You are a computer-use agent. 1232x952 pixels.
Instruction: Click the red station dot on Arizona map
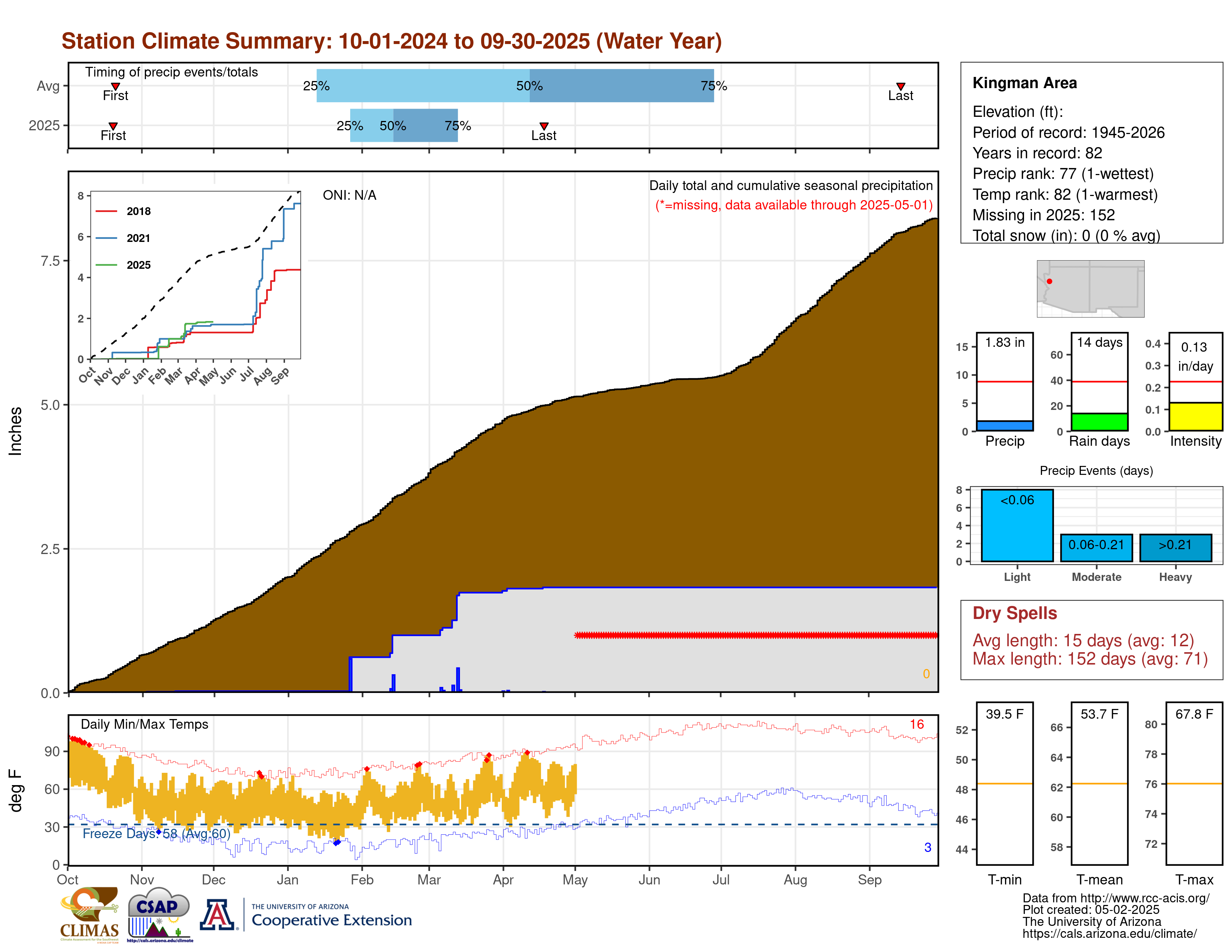1049,281
